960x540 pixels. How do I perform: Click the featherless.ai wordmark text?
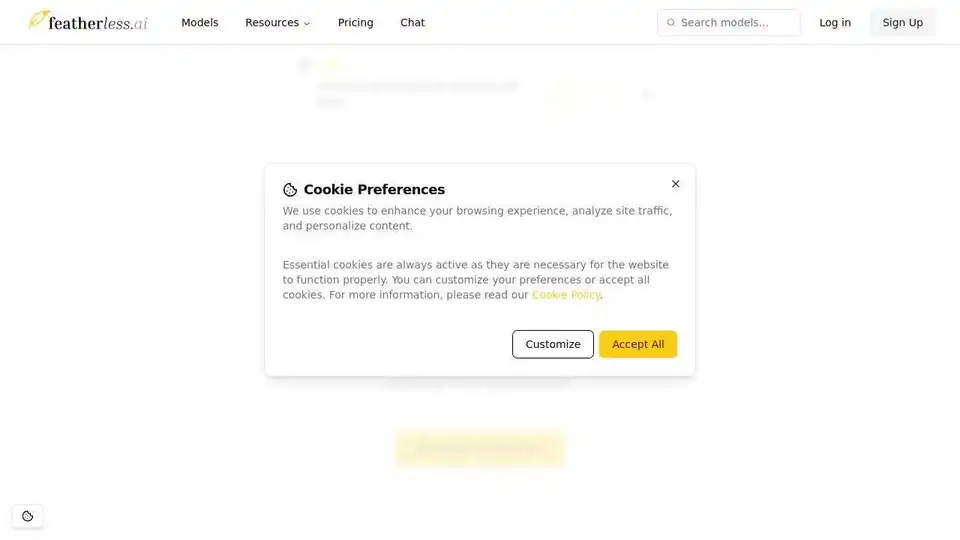(x=98, y=23)
